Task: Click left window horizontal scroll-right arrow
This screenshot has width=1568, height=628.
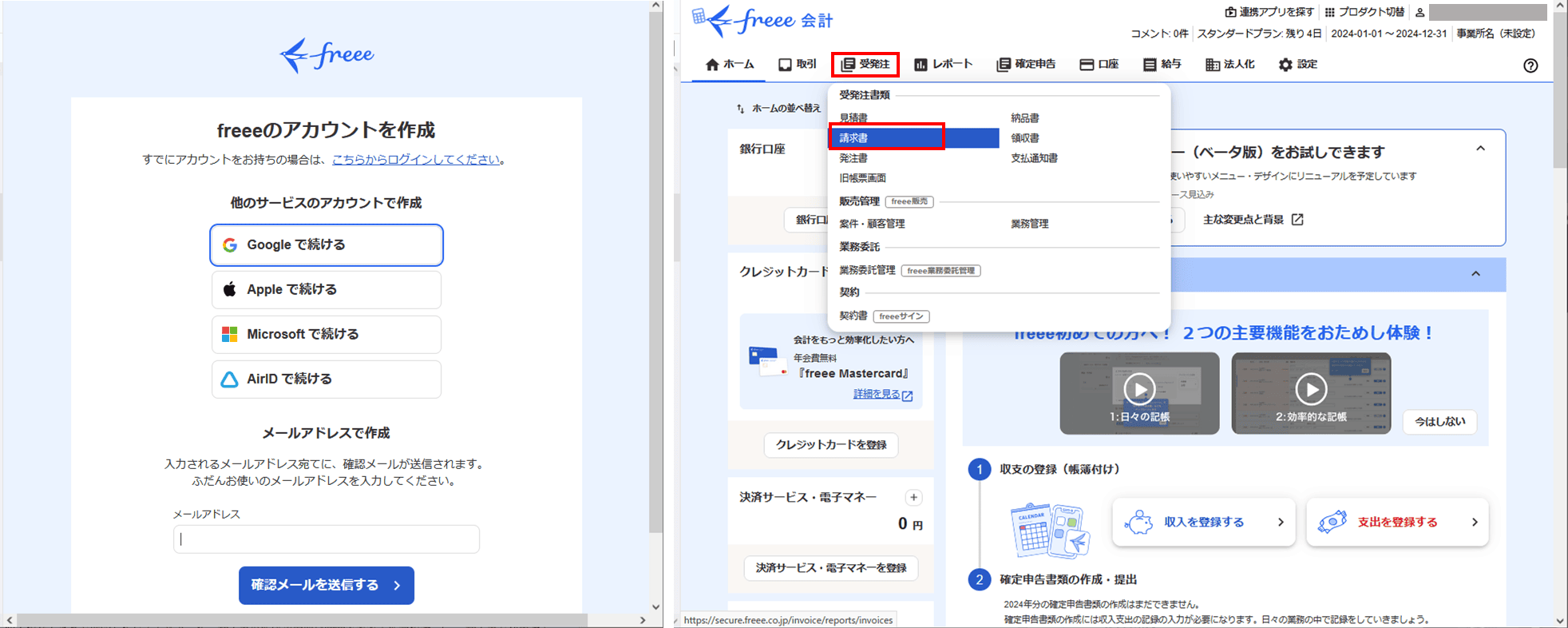Action: point(643,620)
